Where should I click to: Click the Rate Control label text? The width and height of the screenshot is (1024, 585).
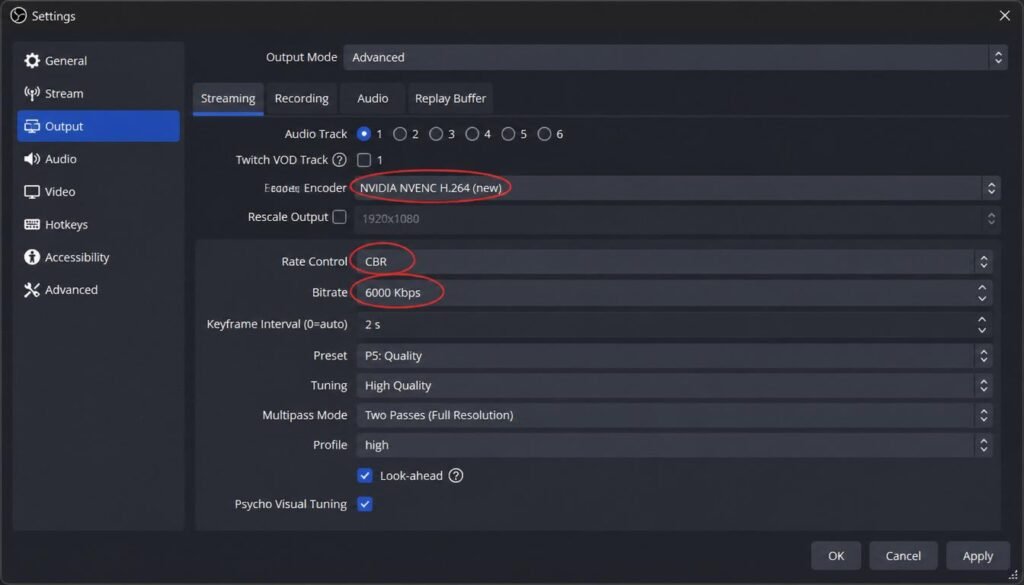pos(314,261)
